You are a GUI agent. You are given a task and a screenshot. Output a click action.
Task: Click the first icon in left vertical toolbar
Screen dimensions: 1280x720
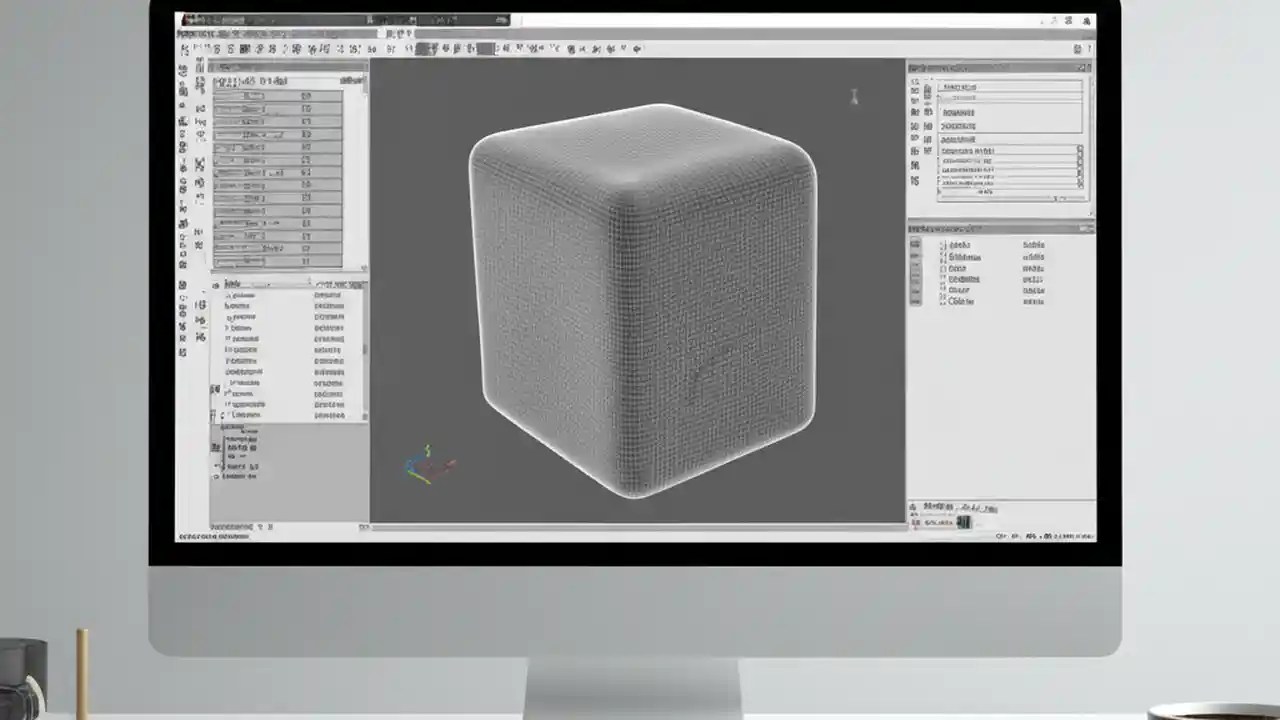(x=184, y=68)
